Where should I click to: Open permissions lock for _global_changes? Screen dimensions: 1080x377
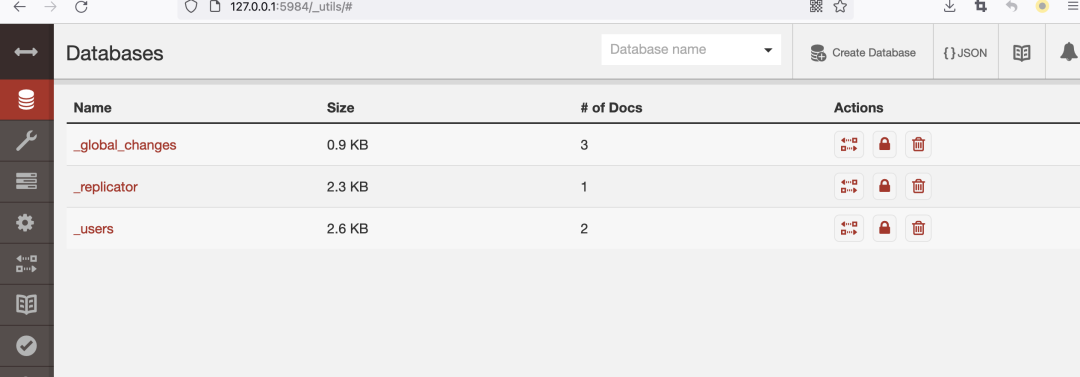884,145
